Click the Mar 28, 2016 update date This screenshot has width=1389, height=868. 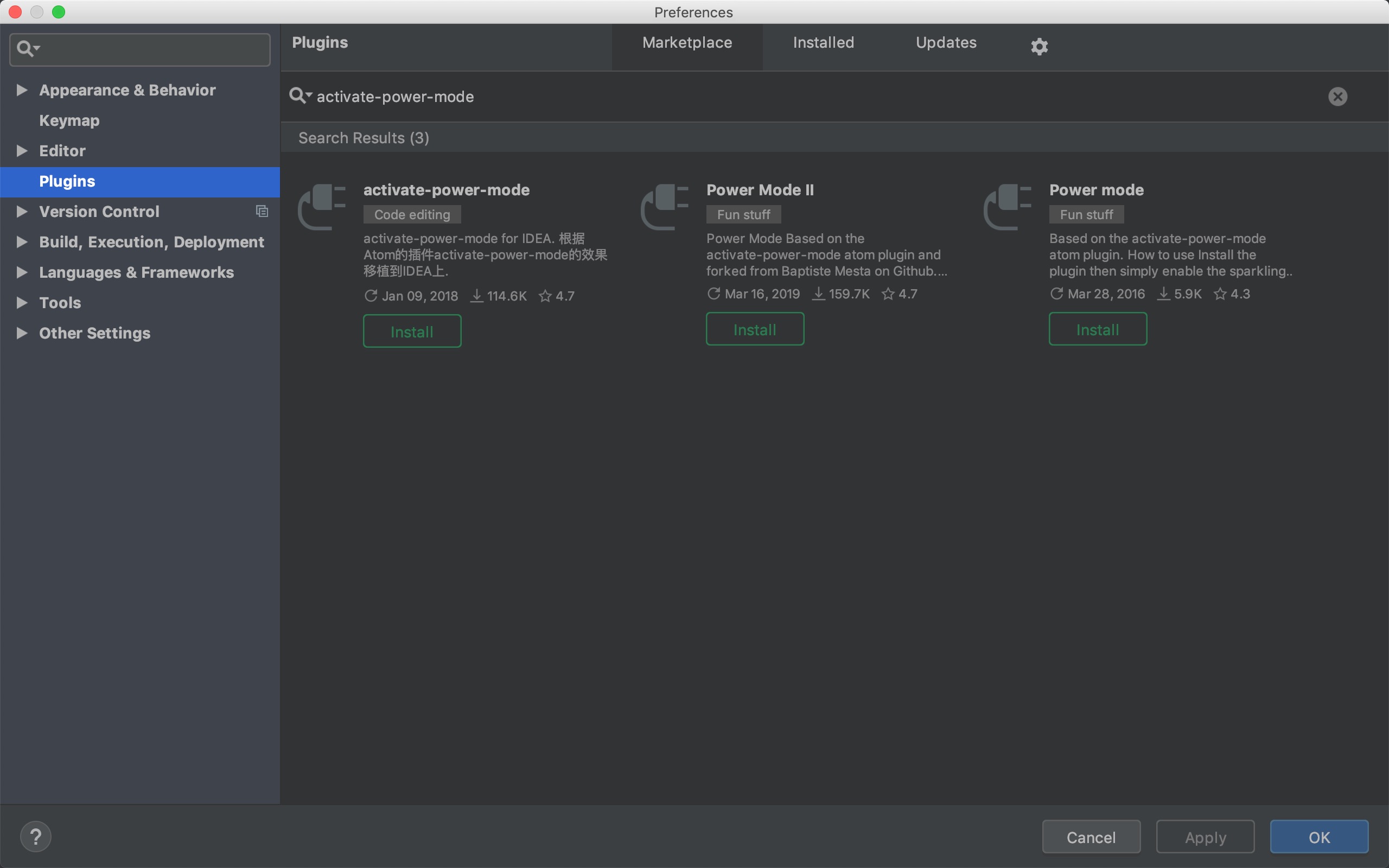[1106, 294]
